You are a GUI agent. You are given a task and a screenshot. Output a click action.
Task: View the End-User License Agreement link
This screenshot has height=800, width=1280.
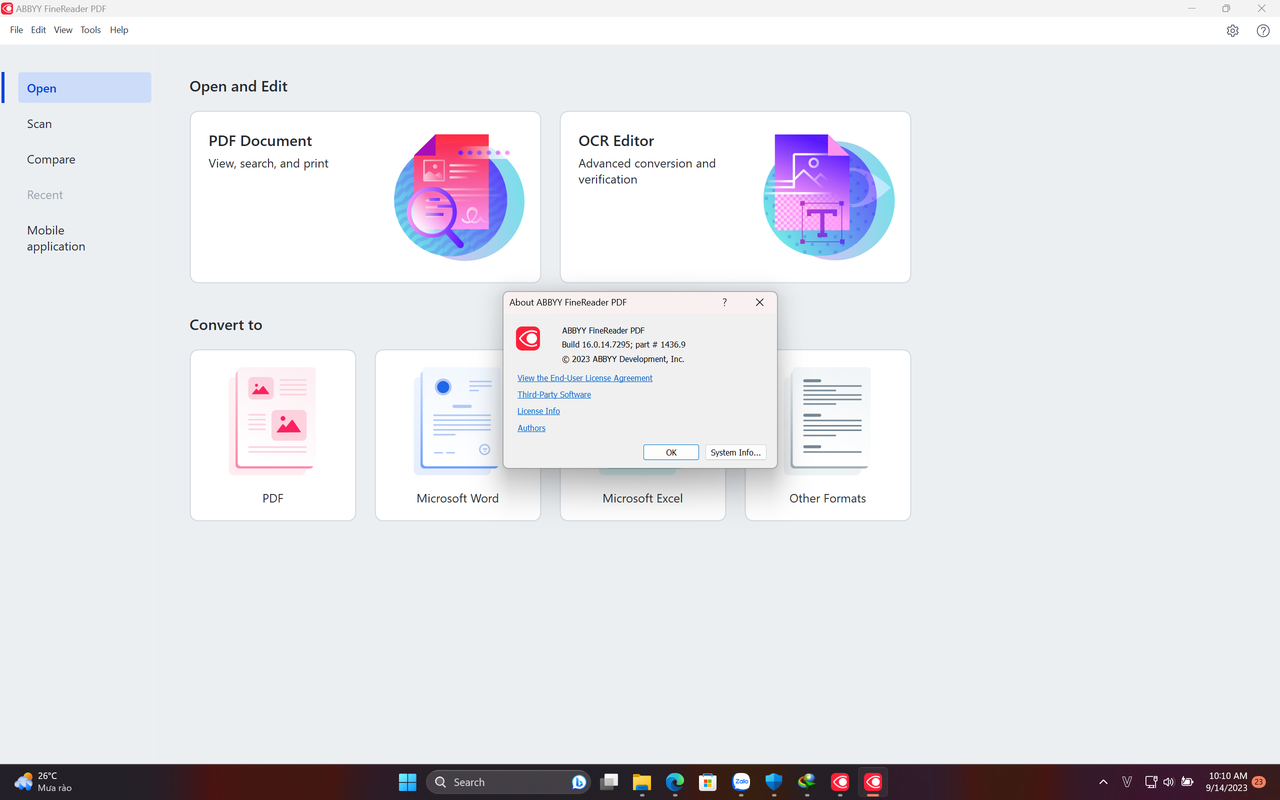pyautogui.click(x=585, y=378)
